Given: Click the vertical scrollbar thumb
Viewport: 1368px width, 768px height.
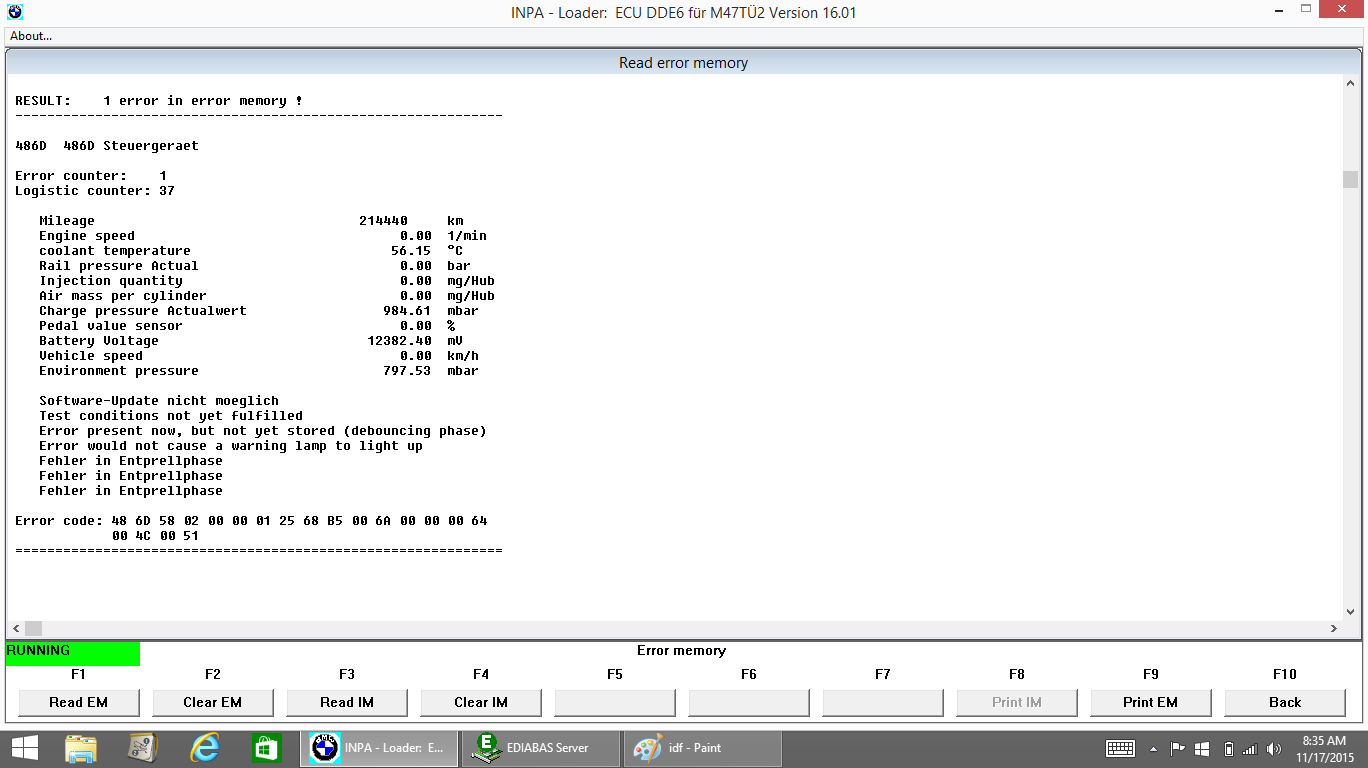Looking at the screenshot, I should click(1351, 179).
